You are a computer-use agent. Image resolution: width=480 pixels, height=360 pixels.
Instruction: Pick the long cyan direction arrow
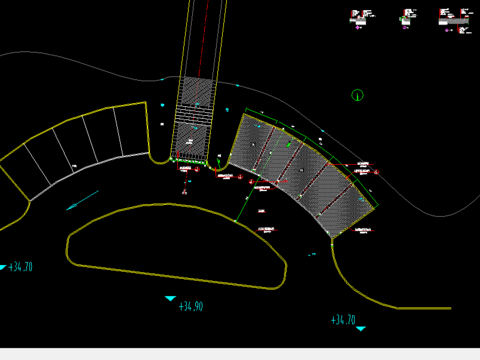pyautogui.click(x=83, y=200)
